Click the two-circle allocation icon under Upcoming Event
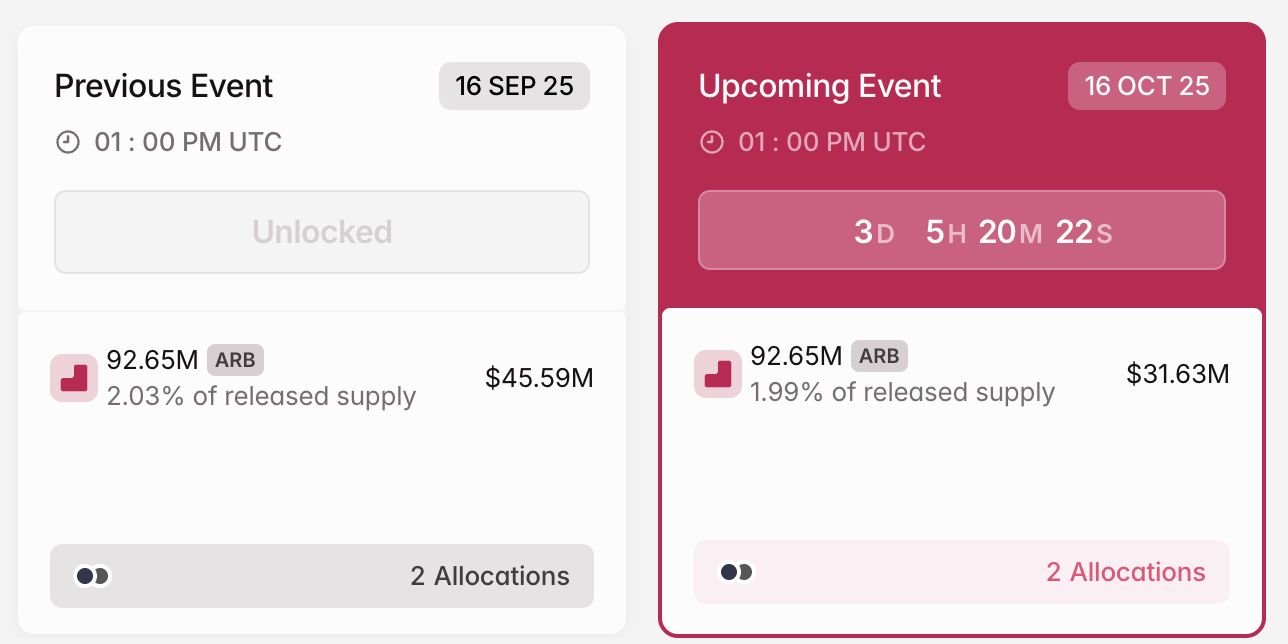 coord(735,572)
